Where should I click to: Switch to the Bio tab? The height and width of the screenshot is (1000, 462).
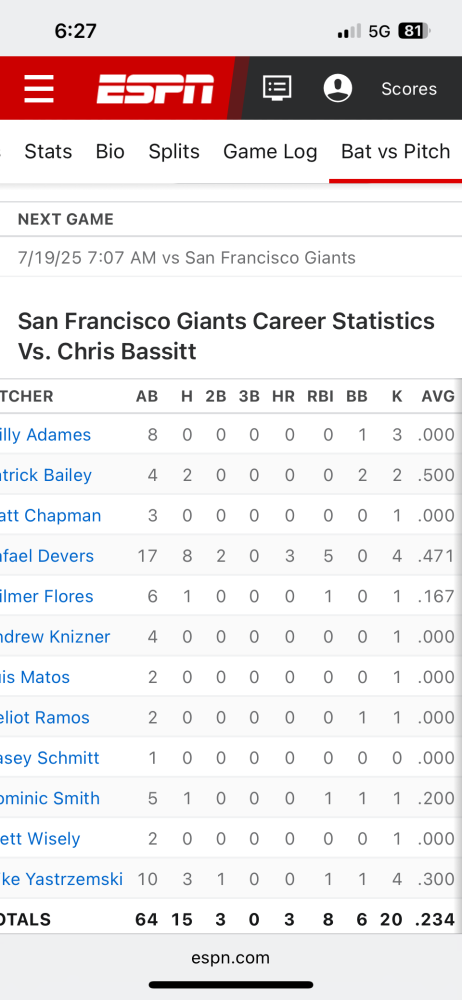(110, 152)
